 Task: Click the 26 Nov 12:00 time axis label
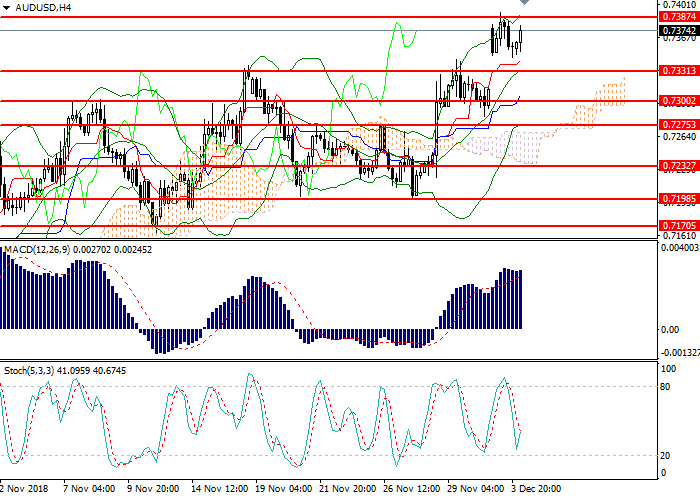[x=409, y=490]
